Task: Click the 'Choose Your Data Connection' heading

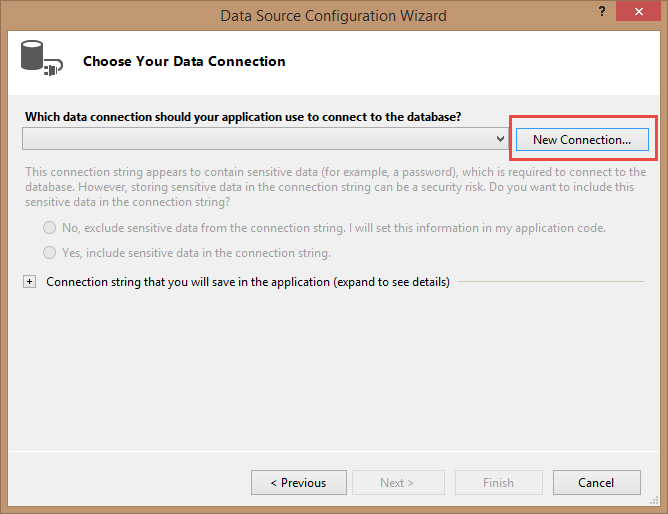Action: coord(184,61)
